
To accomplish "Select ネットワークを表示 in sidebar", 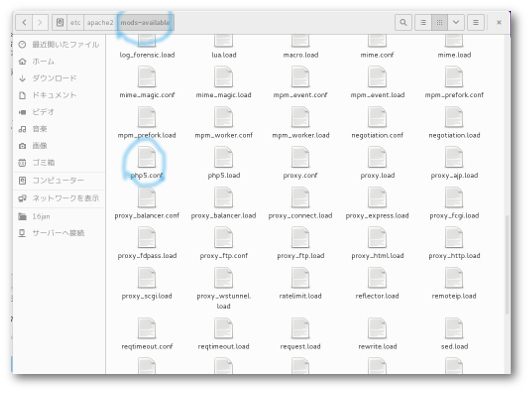I will tap(59, 198).
